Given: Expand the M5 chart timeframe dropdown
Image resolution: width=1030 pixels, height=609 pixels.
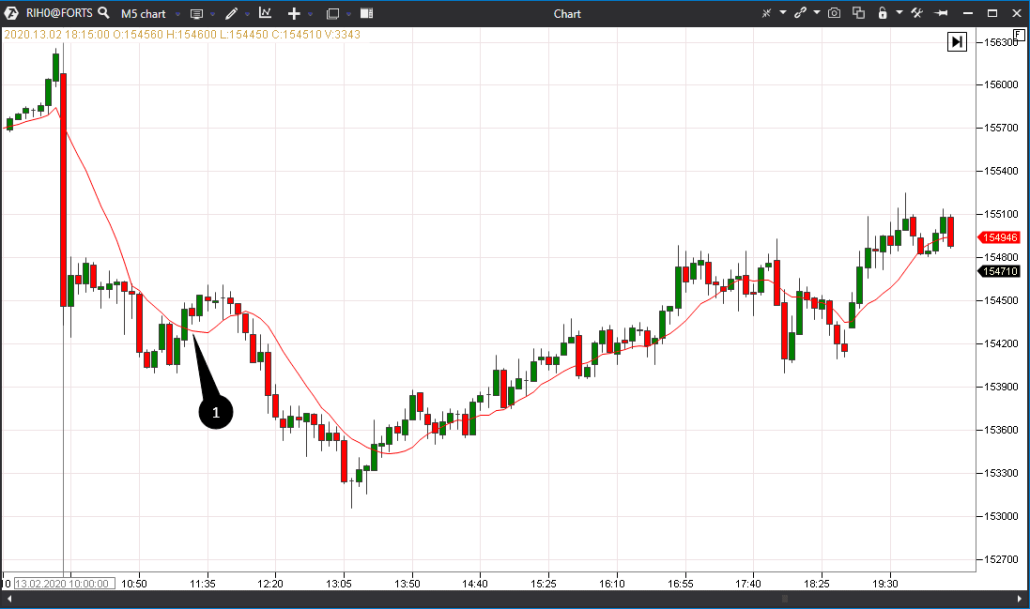Looking at the screenshot, I should tap(177, 14).
